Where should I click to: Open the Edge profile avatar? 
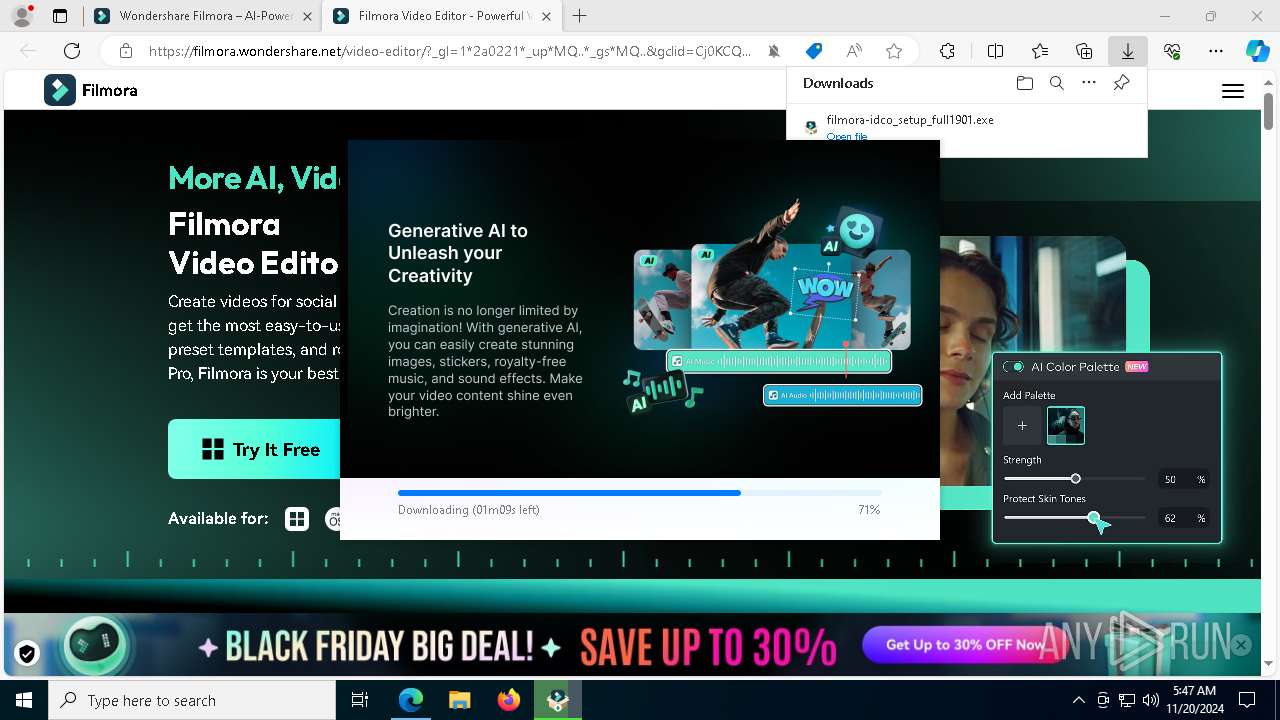pos(21,16)
